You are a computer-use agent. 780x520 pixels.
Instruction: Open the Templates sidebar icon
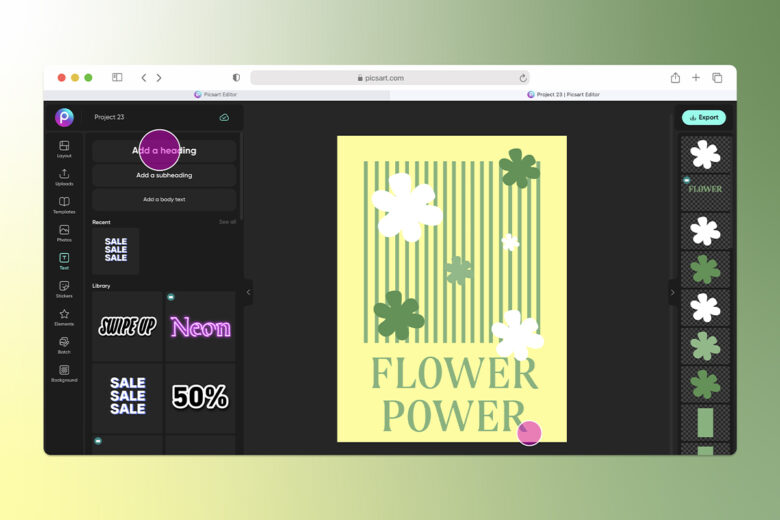64,205
